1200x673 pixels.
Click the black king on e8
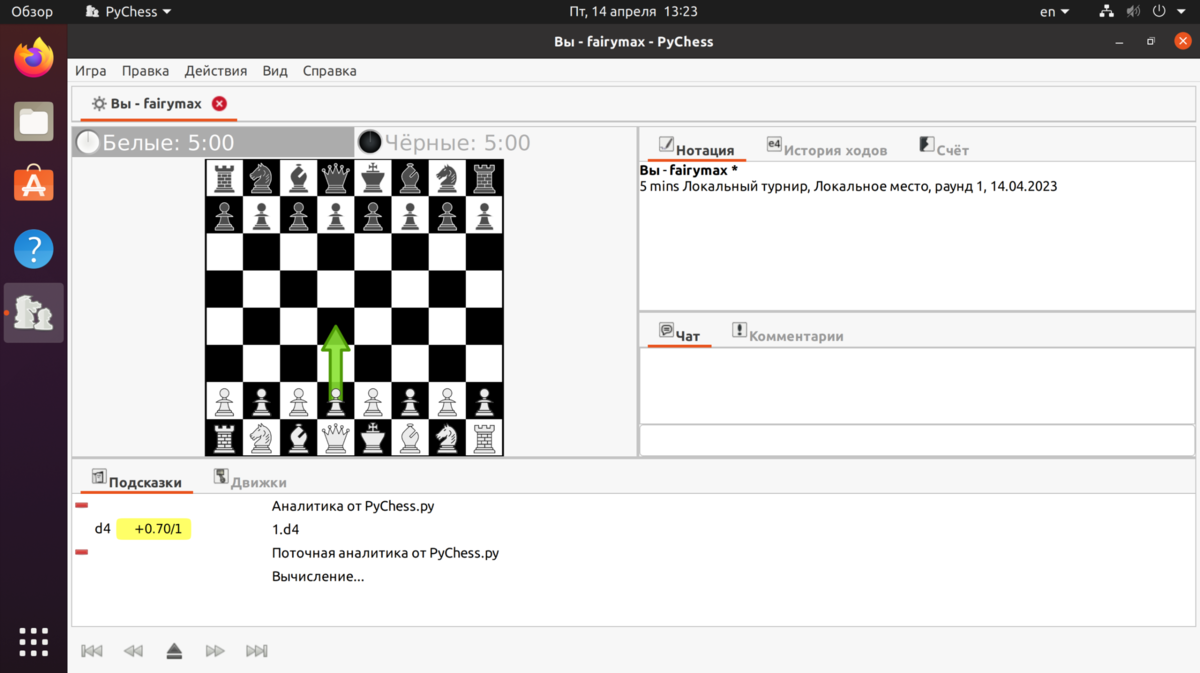(373, 178)
